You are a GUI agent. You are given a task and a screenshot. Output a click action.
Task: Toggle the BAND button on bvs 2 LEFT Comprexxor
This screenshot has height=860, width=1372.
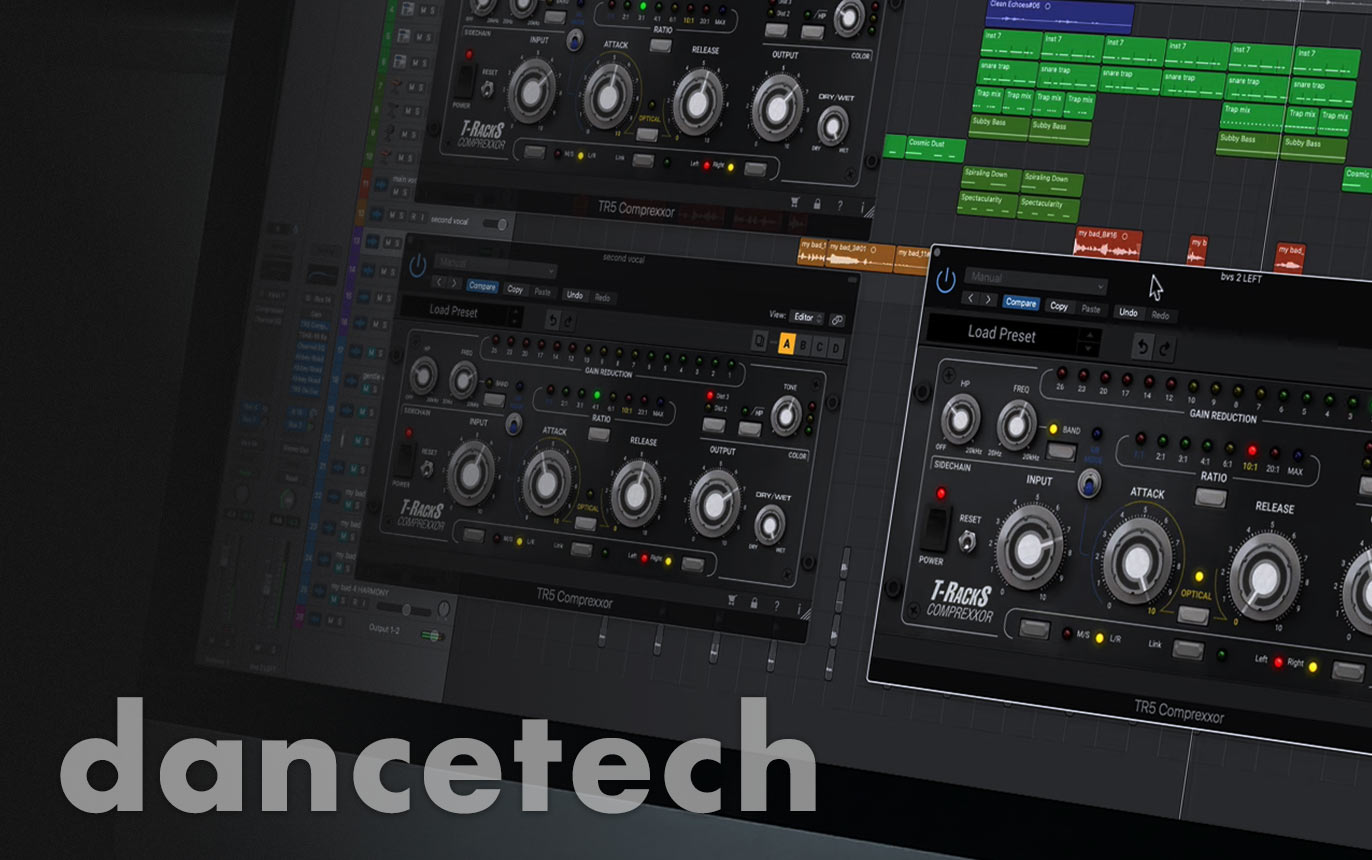tap(1060, 450)
